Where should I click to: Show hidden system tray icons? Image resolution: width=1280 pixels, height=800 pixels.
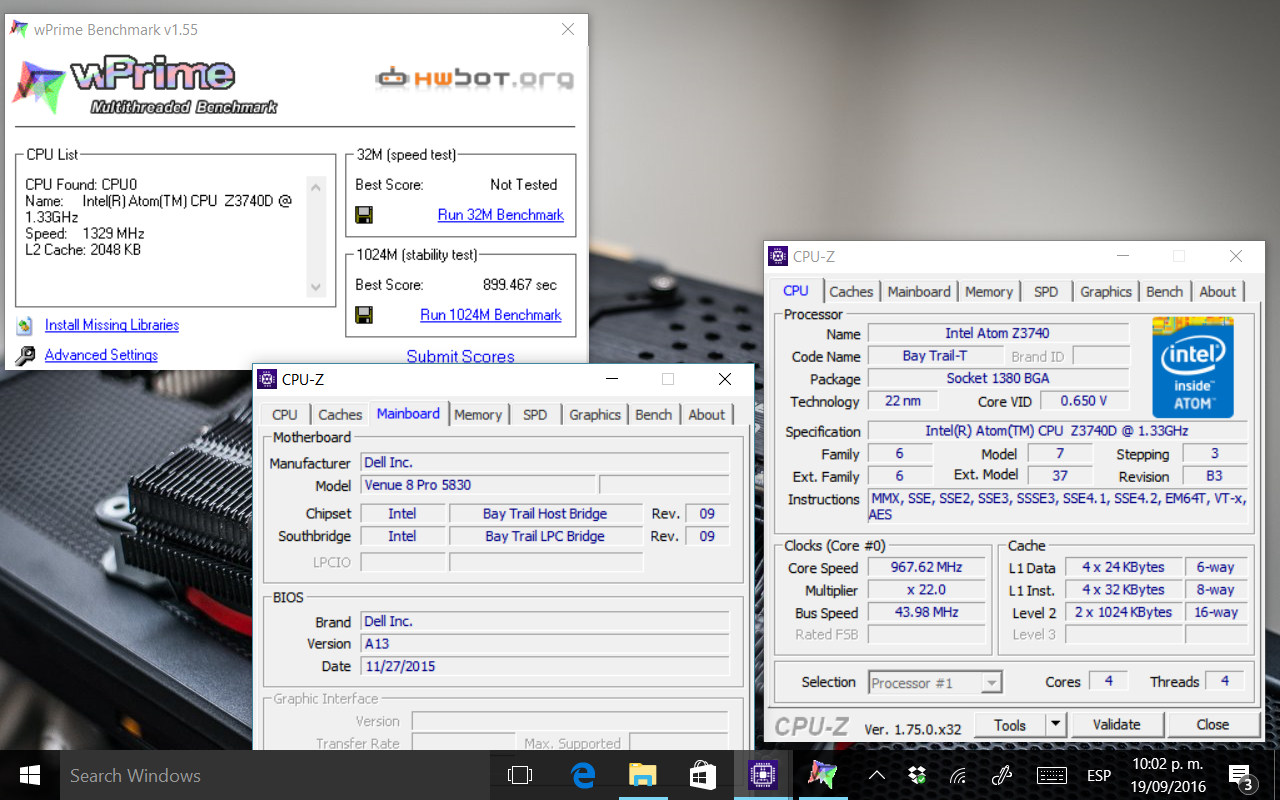(x=876, y=775)
